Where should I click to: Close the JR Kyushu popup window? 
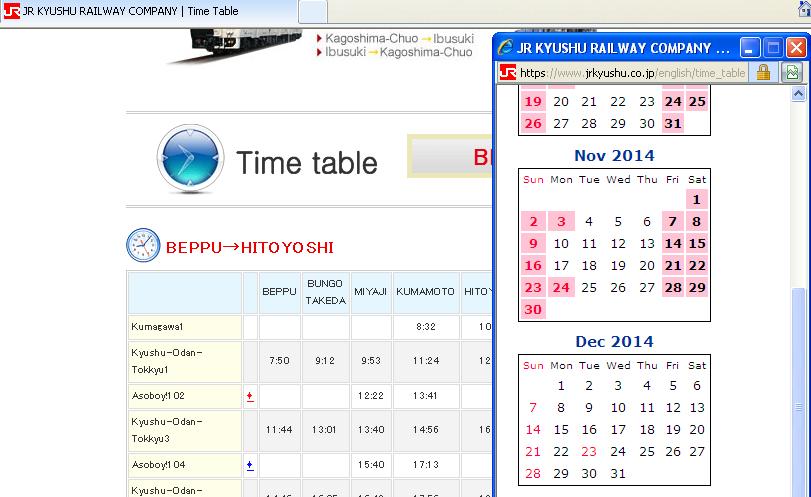point(796,48)
